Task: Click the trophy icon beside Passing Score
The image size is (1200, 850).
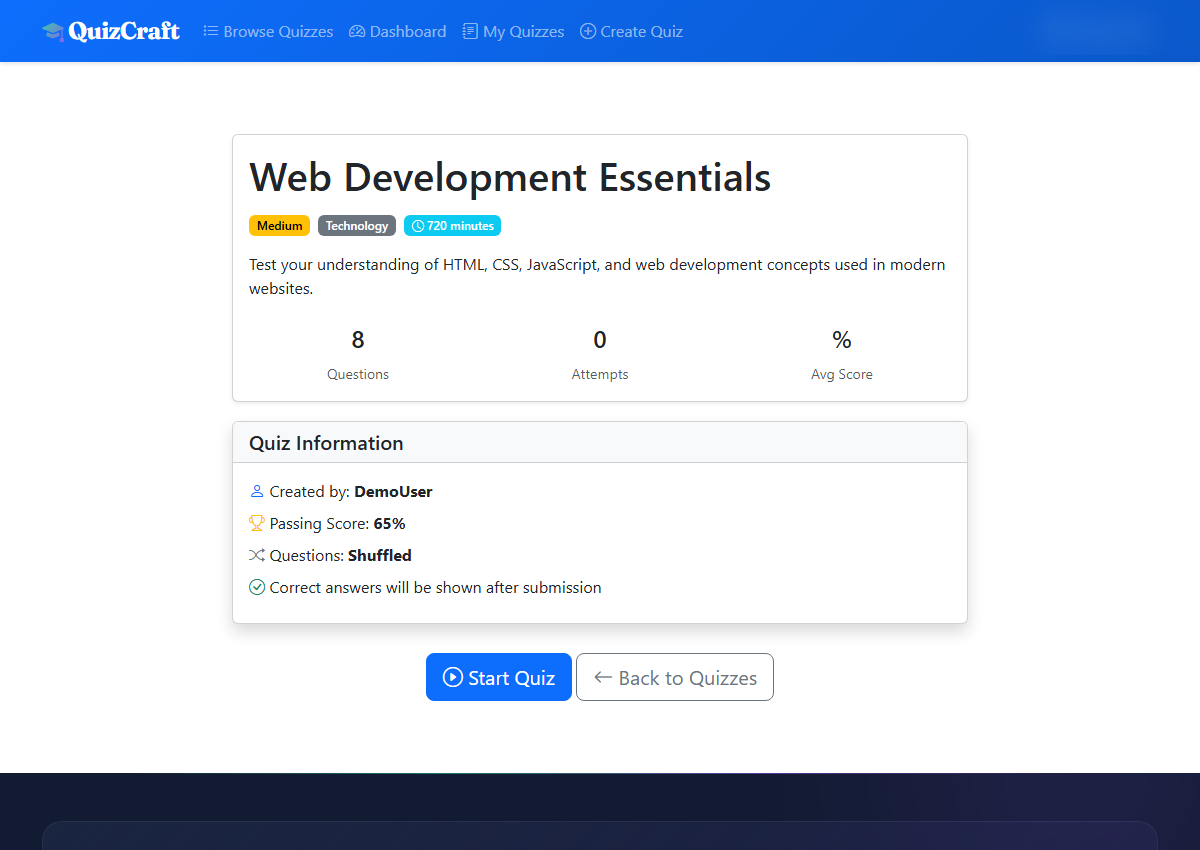Action: pyautogui.click(x=257, y=523)
